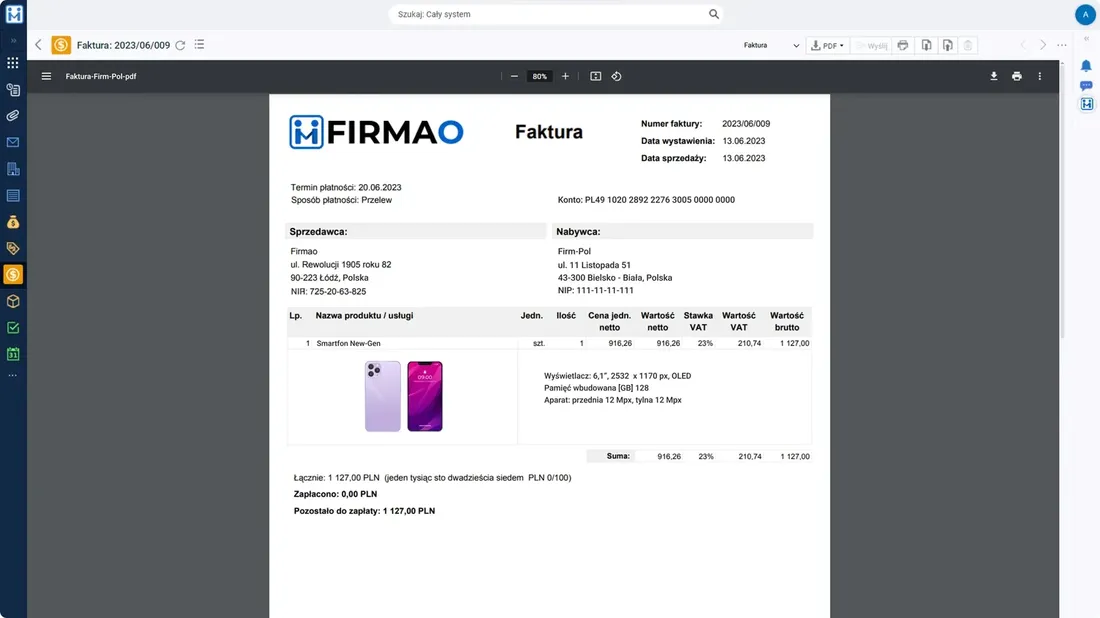Click the back arrow next to the invoice title

[37, 44]
